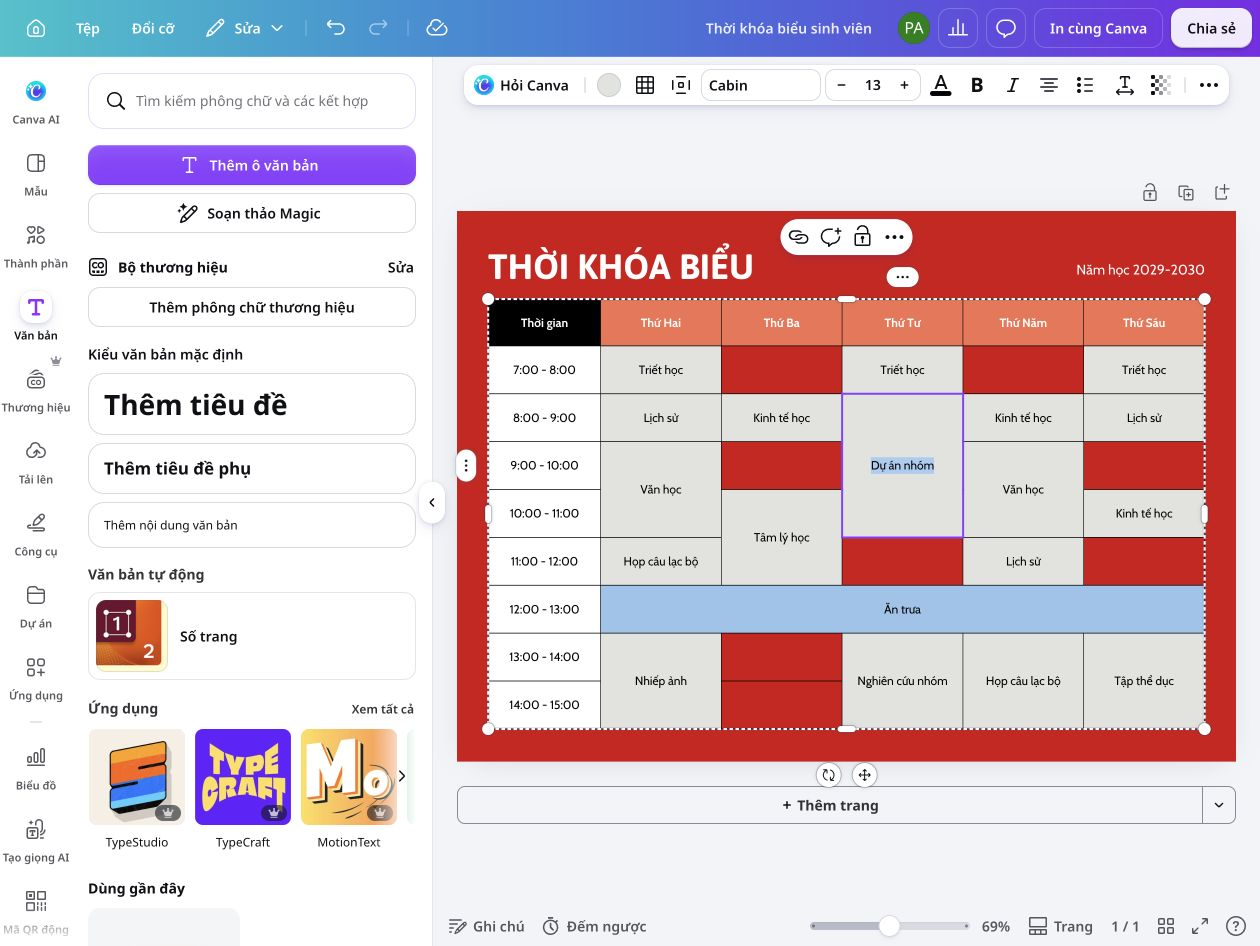Screen dimensions: 1260x946
Task: Open TypeCraft app thumbnail
Action: [x=243, y=777]
